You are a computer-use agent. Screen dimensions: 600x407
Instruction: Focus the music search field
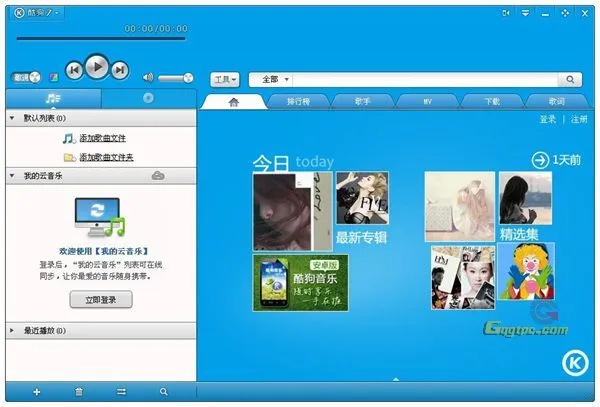click(425, 80)
